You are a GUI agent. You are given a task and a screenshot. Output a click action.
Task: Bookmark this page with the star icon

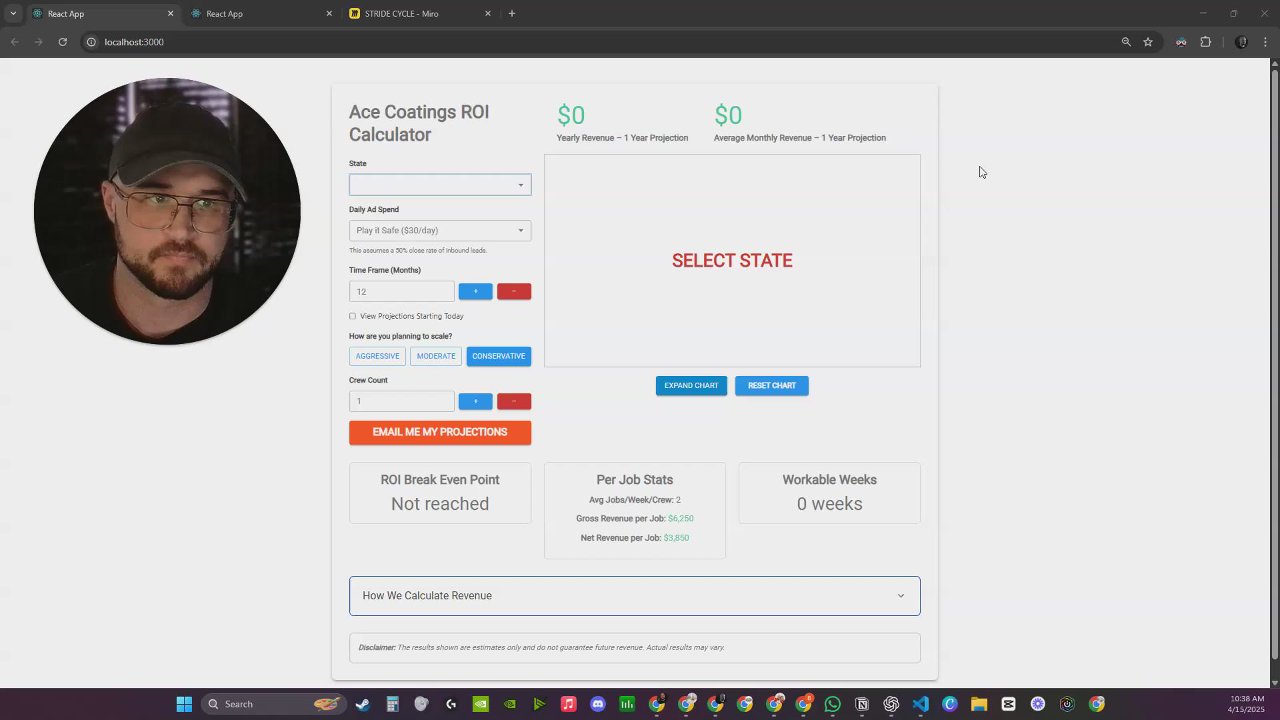tap(1148, 42)
